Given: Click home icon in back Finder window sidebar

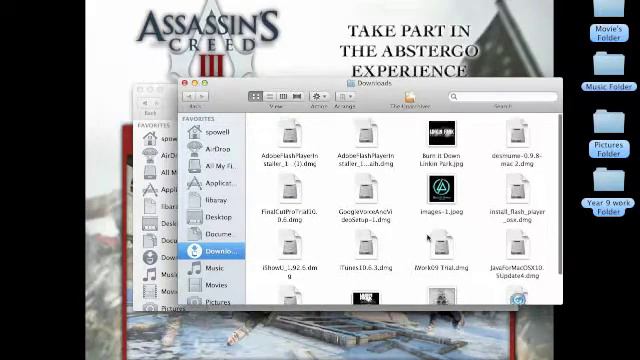Looking at the screenshot, I should 150,139.
